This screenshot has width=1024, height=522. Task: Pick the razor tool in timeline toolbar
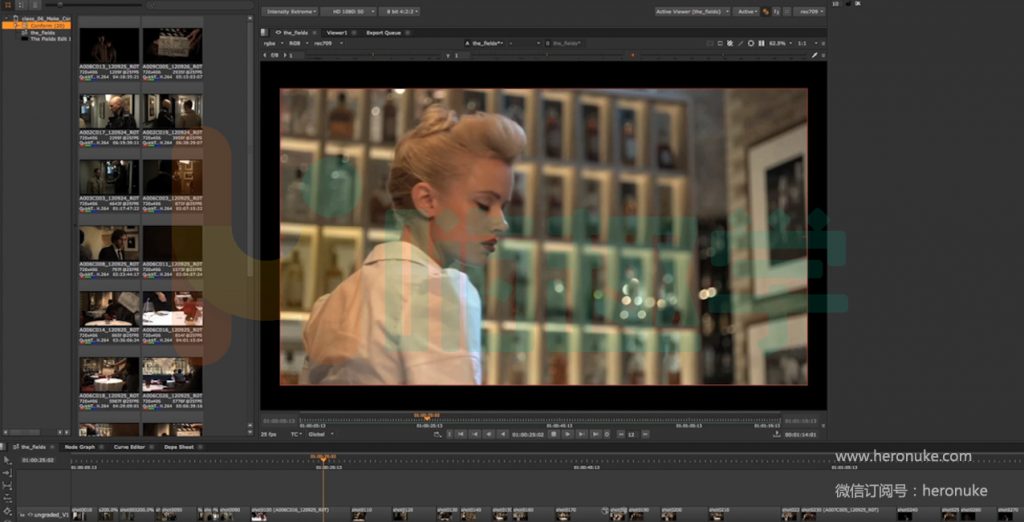tap(7, 497)
